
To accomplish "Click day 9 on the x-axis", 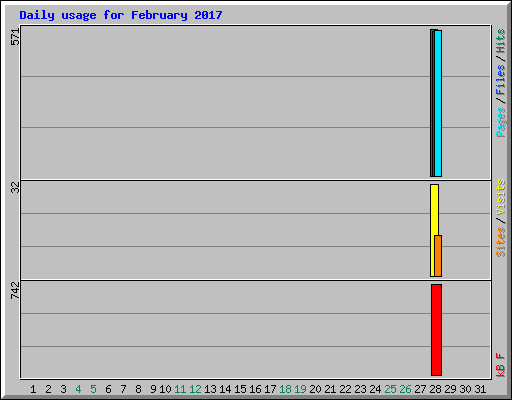I will point(153,389).
